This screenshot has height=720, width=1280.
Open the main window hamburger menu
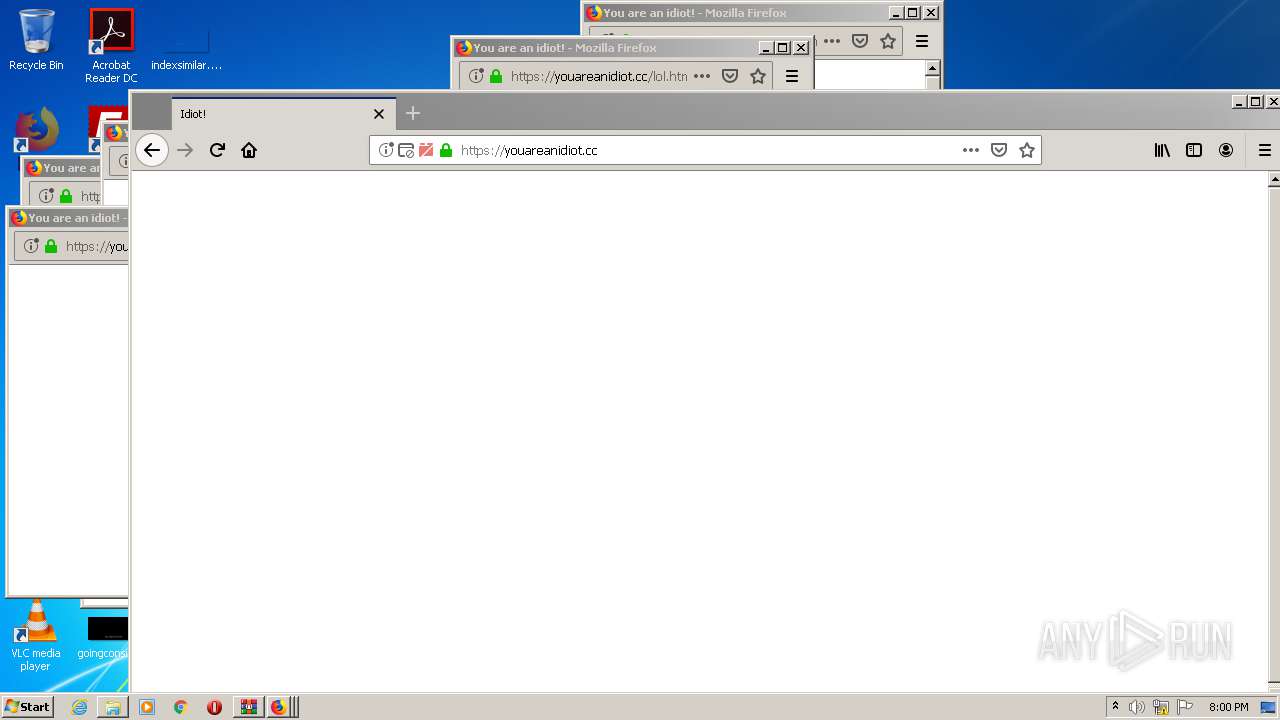point(1265,150)
